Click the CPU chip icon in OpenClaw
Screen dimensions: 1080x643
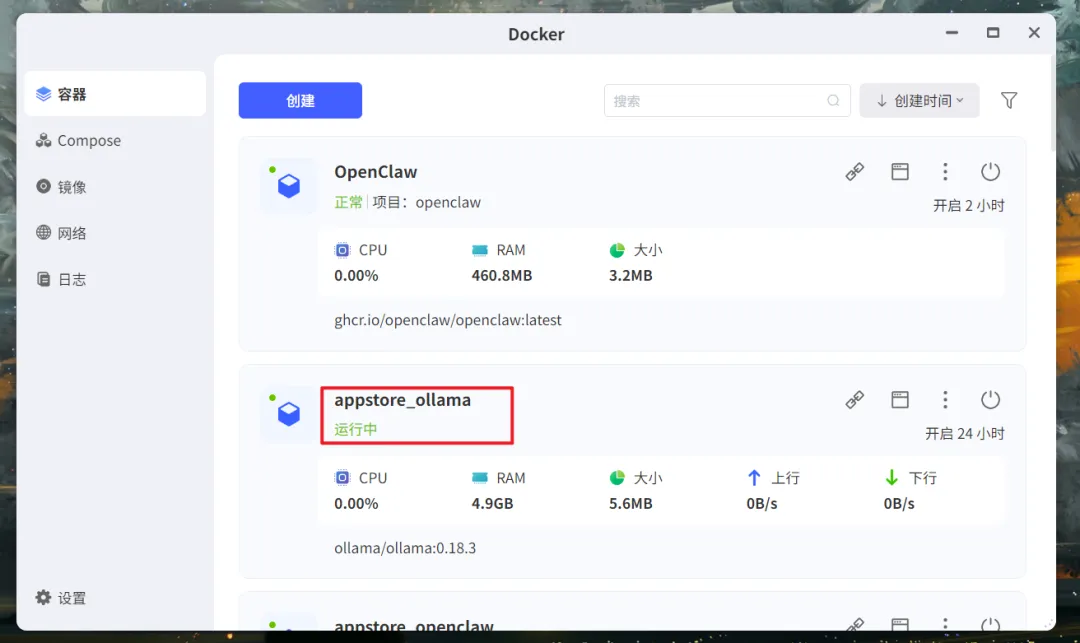(x=342, y=250)
